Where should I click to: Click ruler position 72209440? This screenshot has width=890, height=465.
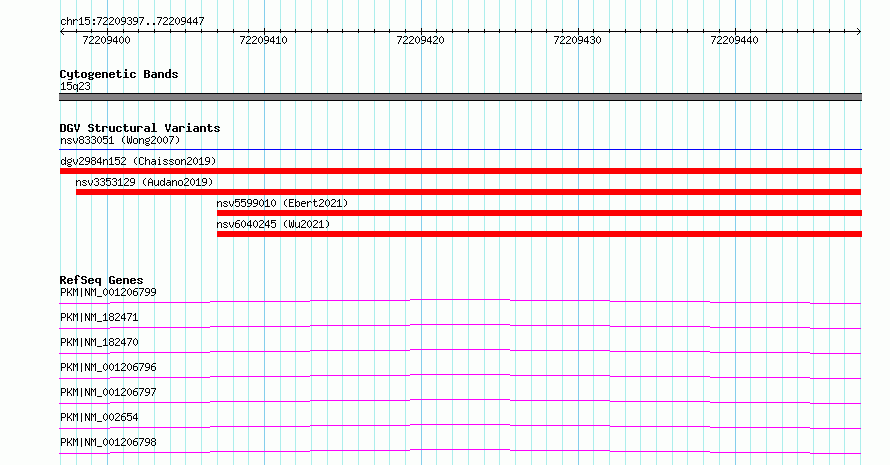click(x=734, y=40)
